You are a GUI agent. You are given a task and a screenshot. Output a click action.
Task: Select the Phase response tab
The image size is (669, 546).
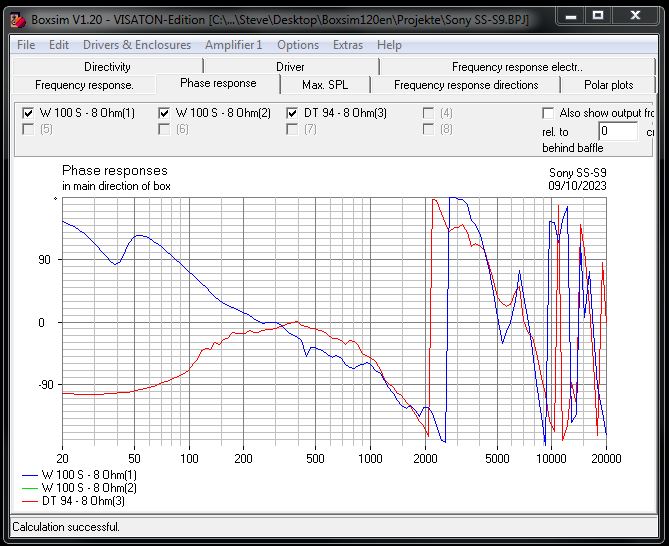coord(218,83)
